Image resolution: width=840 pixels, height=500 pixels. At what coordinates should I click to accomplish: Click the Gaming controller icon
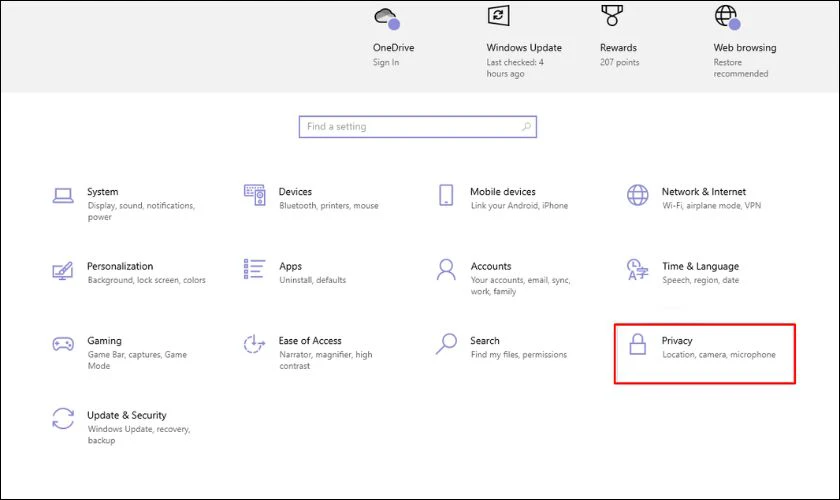tap(63, 344)
